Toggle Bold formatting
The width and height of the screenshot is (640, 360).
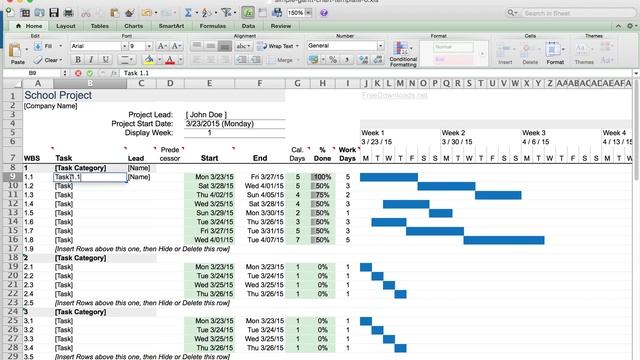click(78, 60)
